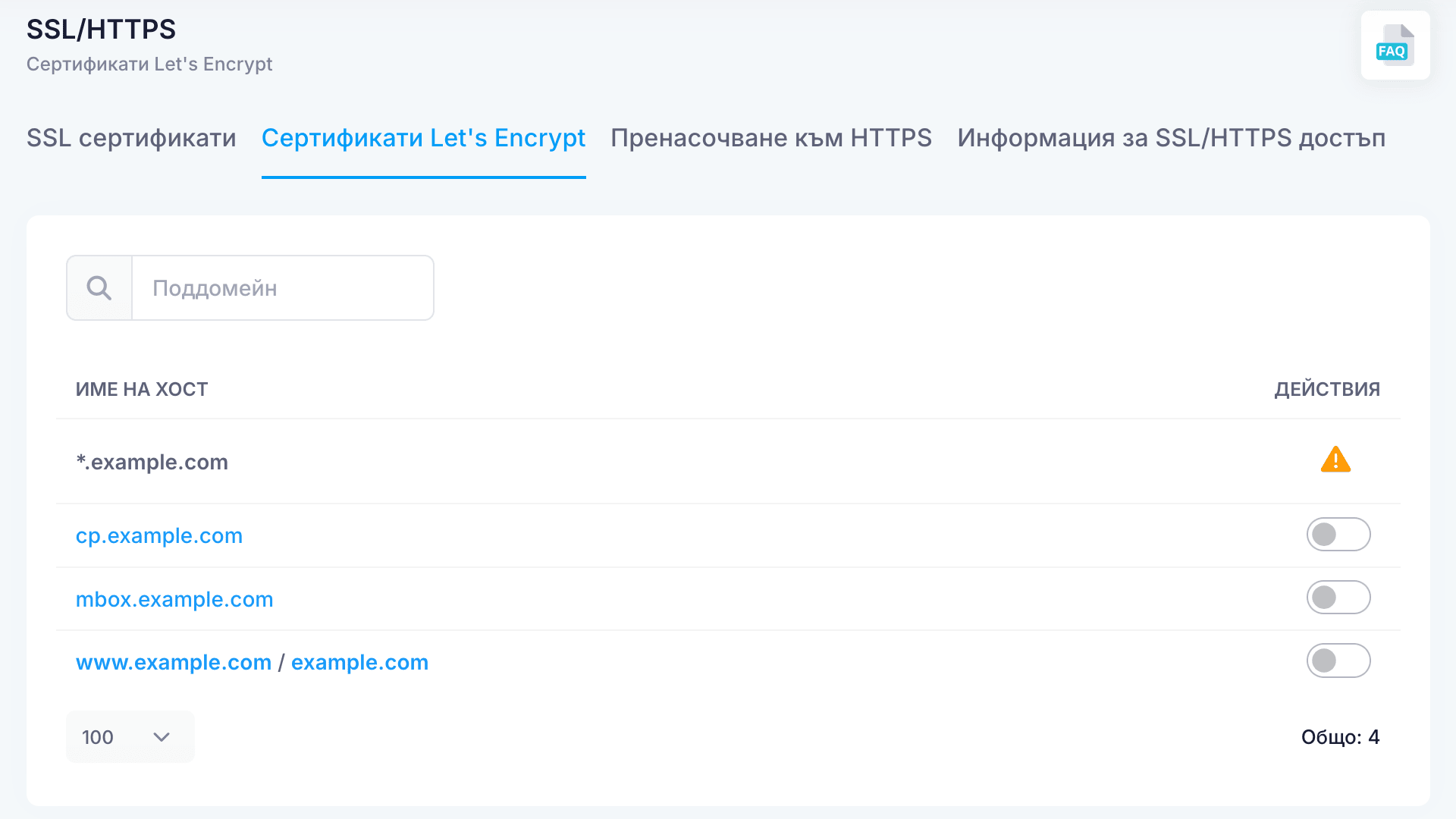The width and height of the screenshot is (1456, 819).
Task: Switch to SSL сертификати tab
Action: (x=131, y=138)
